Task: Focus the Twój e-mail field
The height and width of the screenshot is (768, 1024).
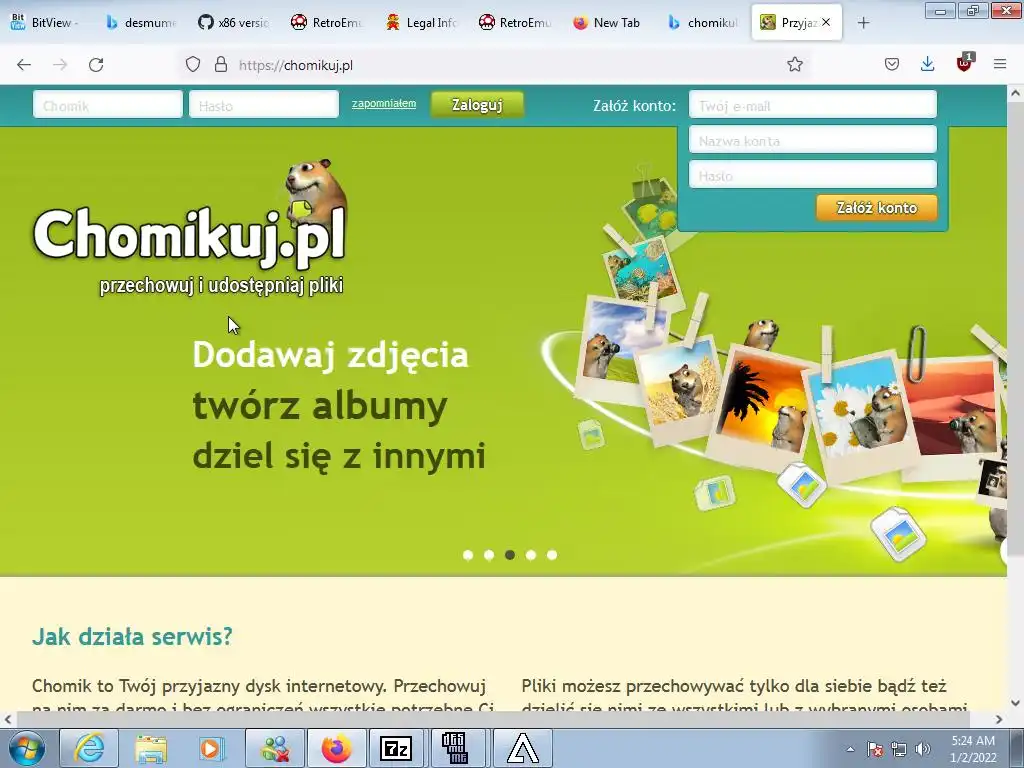Action: coord(813,105)
